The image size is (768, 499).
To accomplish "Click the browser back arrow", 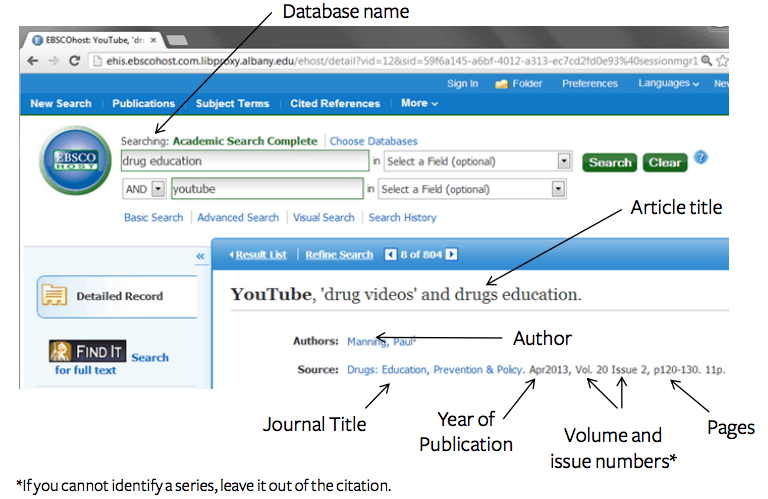I will click(x=33, y=61).
